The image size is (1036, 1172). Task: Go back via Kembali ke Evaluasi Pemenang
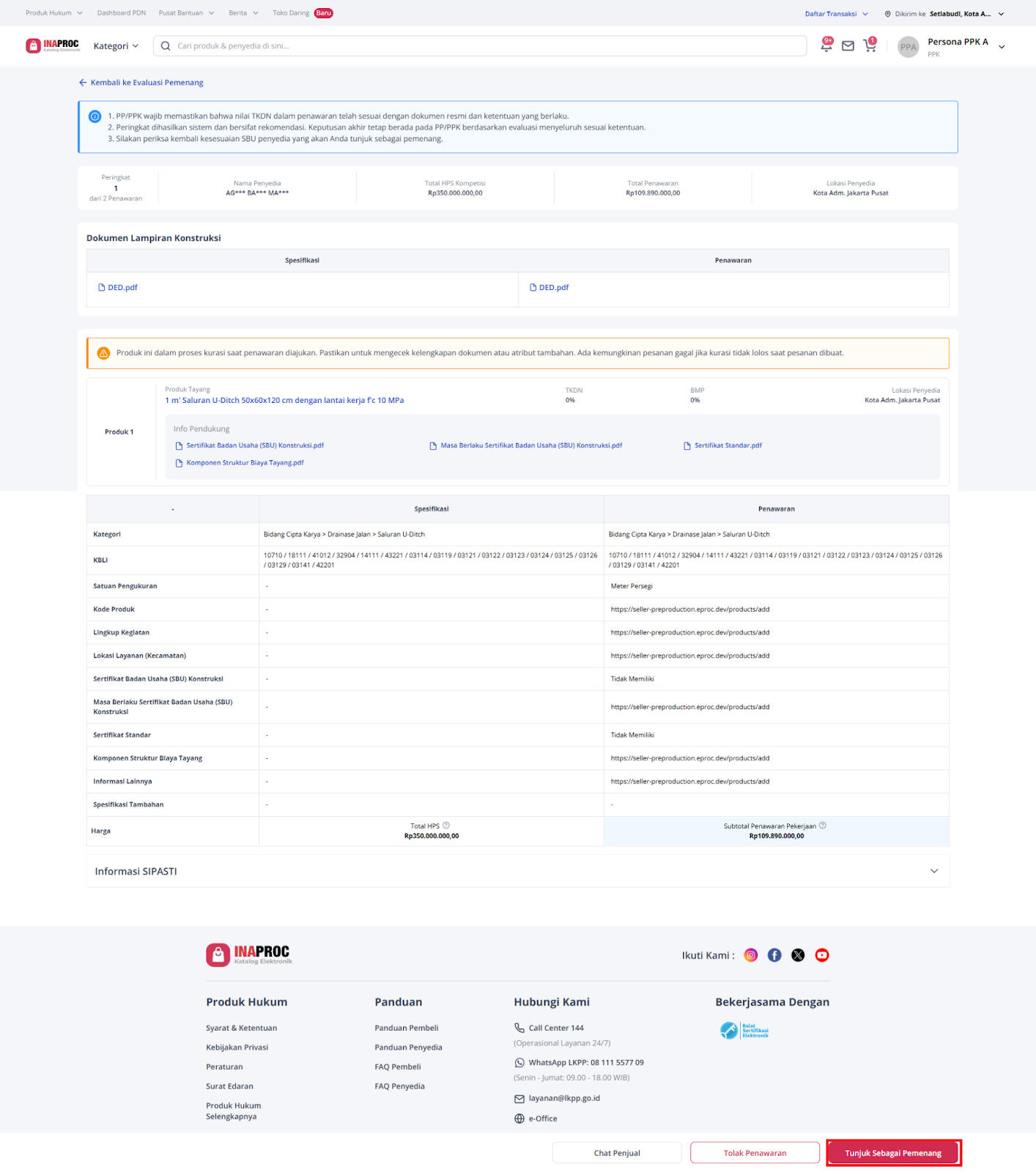[x=141, y=83]
